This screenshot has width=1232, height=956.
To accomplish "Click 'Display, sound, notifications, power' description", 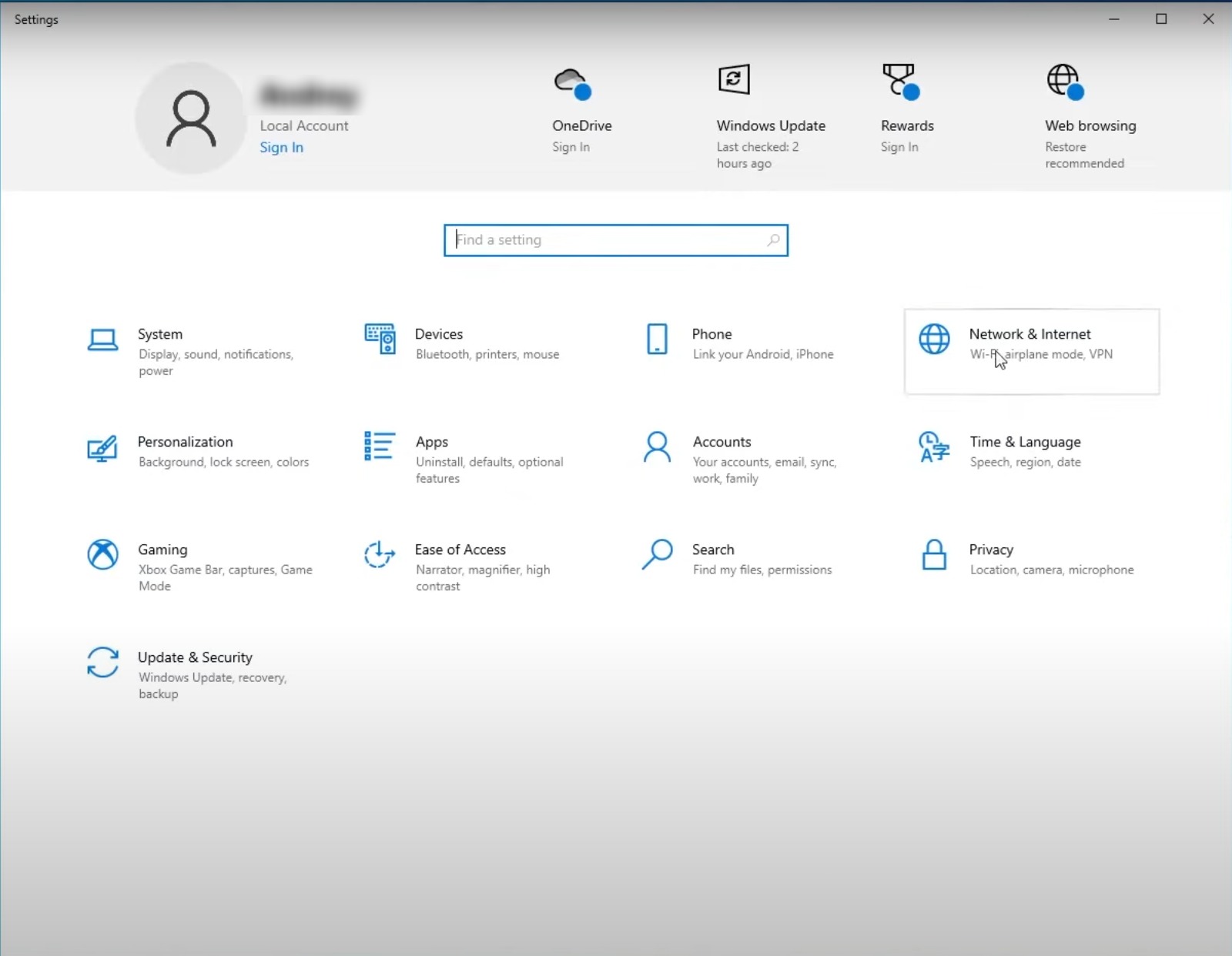I will (216, 363).
